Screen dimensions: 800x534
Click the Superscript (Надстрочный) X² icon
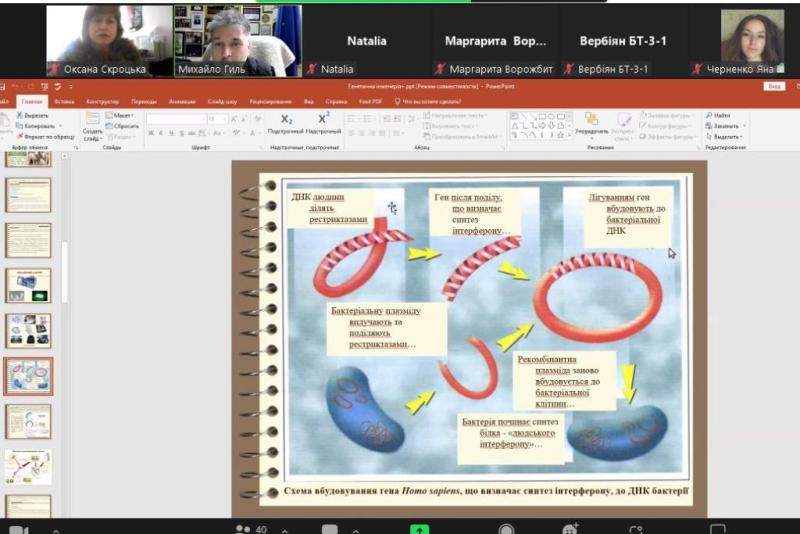[x=323, y=120]
